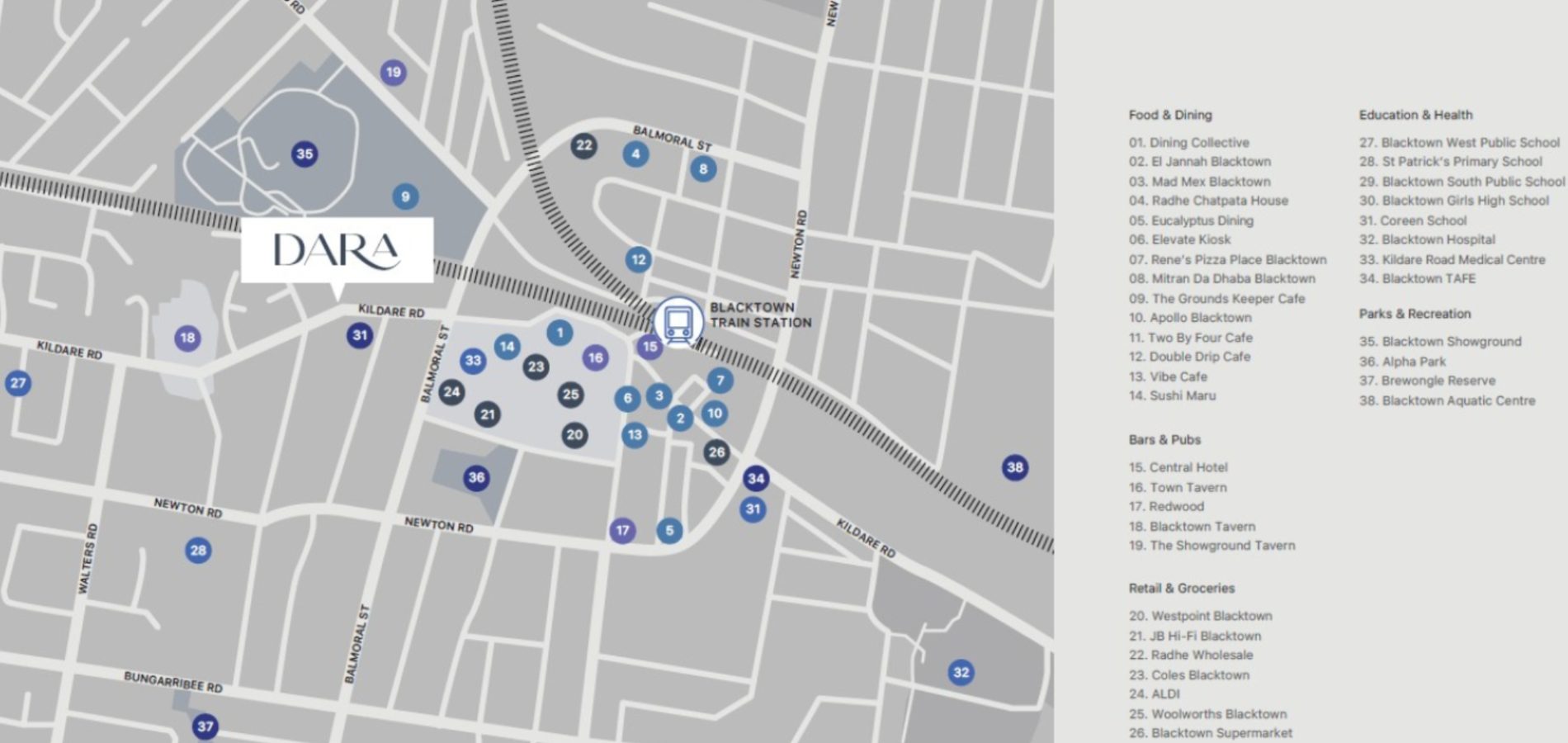Click legend entry '20. Westpoint Blacktown'
The height and width of the screenshot is (743, 1568).
pos(1201,616)
